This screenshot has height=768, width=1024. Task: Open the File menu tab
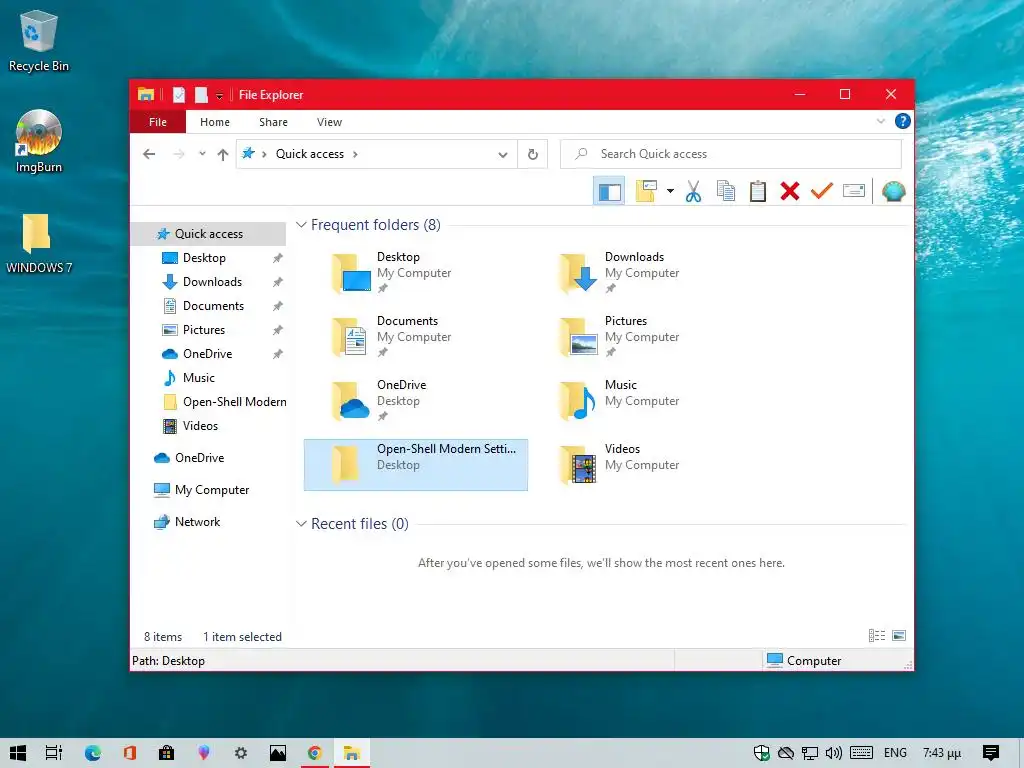pyautogui.click(x=157, y=122)
